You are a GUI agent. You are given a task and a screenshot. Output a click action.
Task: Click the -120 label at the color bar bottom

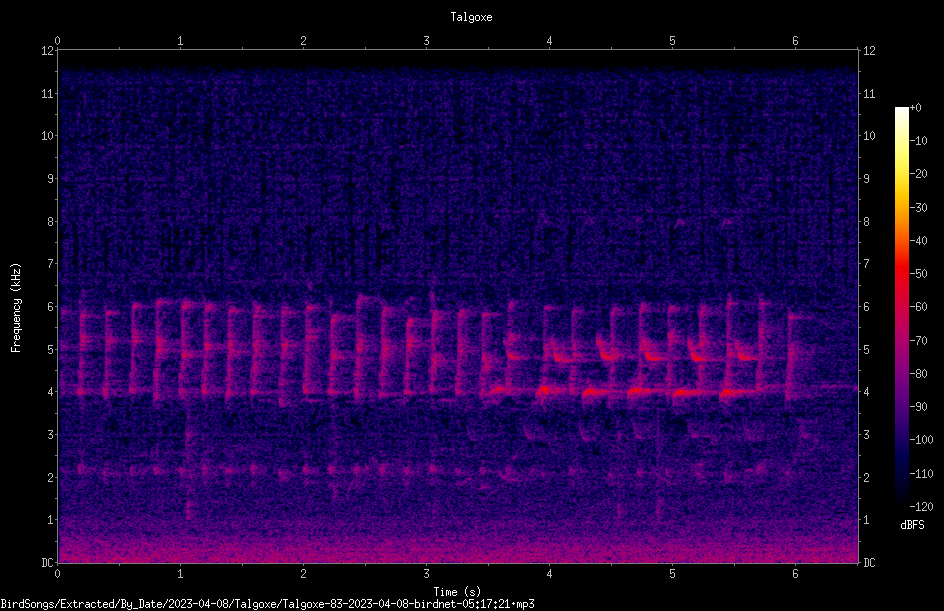click(x=921, y=506)
